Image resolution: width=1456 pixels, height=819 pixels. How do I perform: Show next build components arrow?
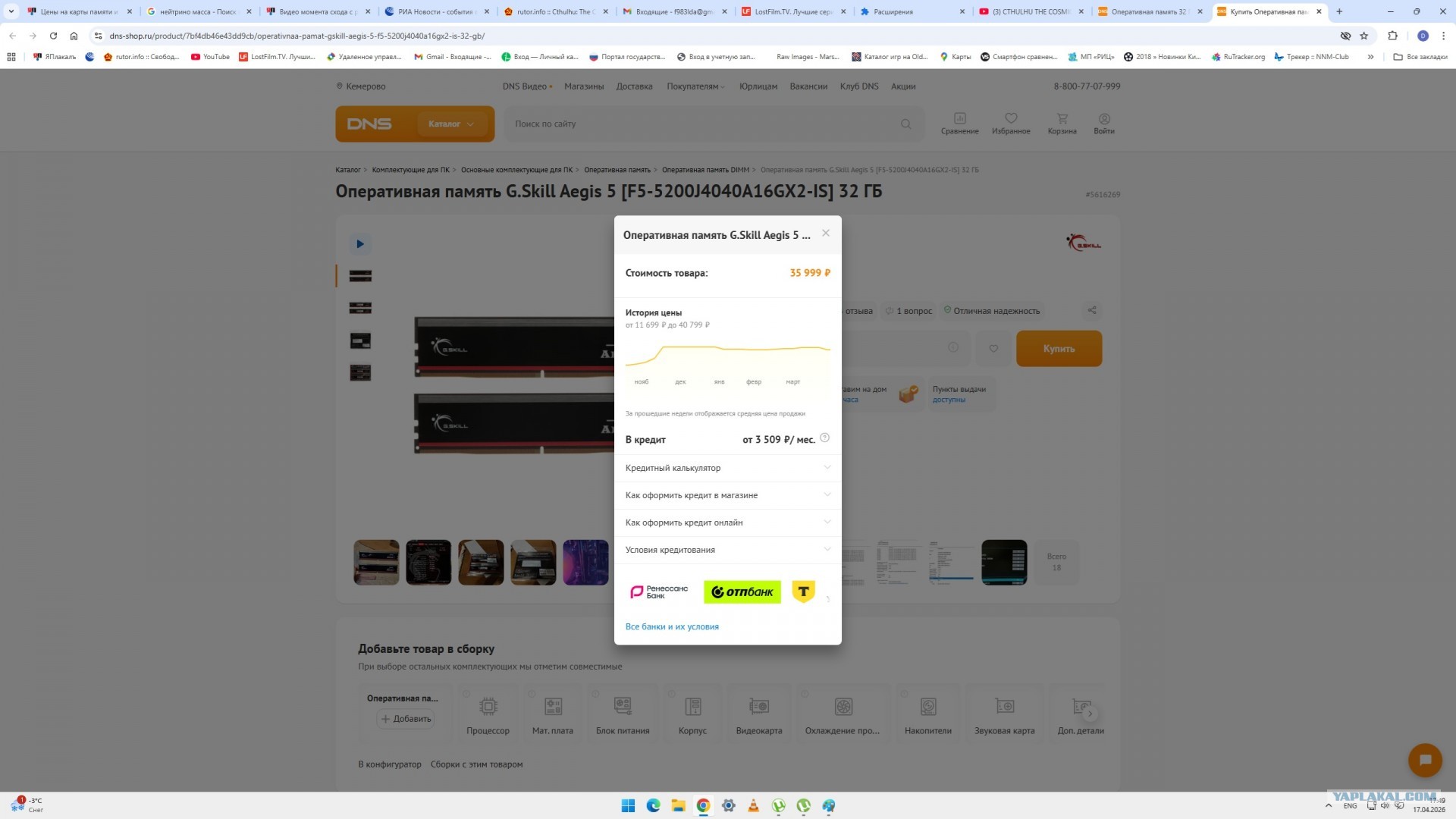(1090, 714)
